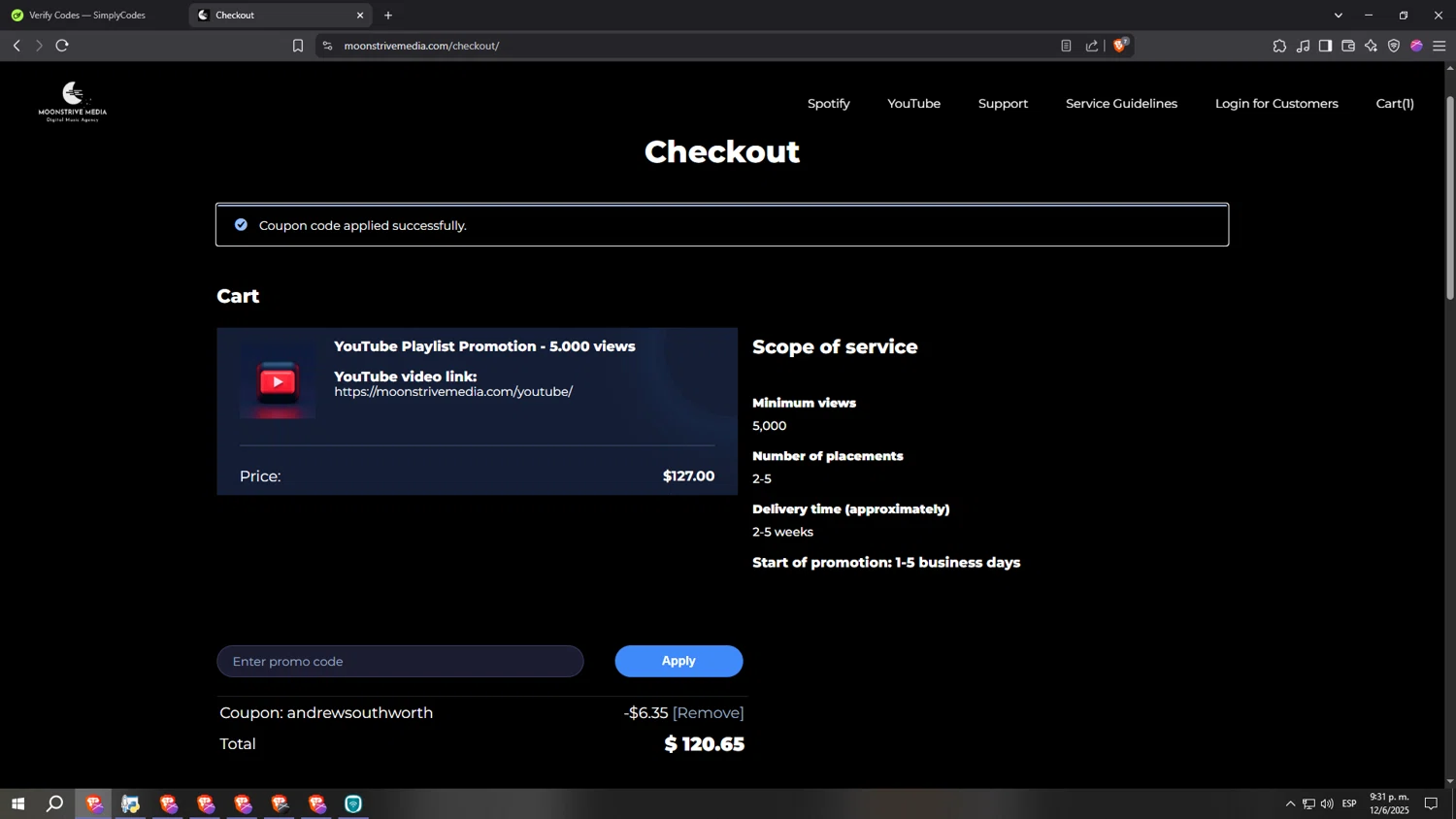Reload the checkout page
This screenshot has height=819, width=1456.
62,46
